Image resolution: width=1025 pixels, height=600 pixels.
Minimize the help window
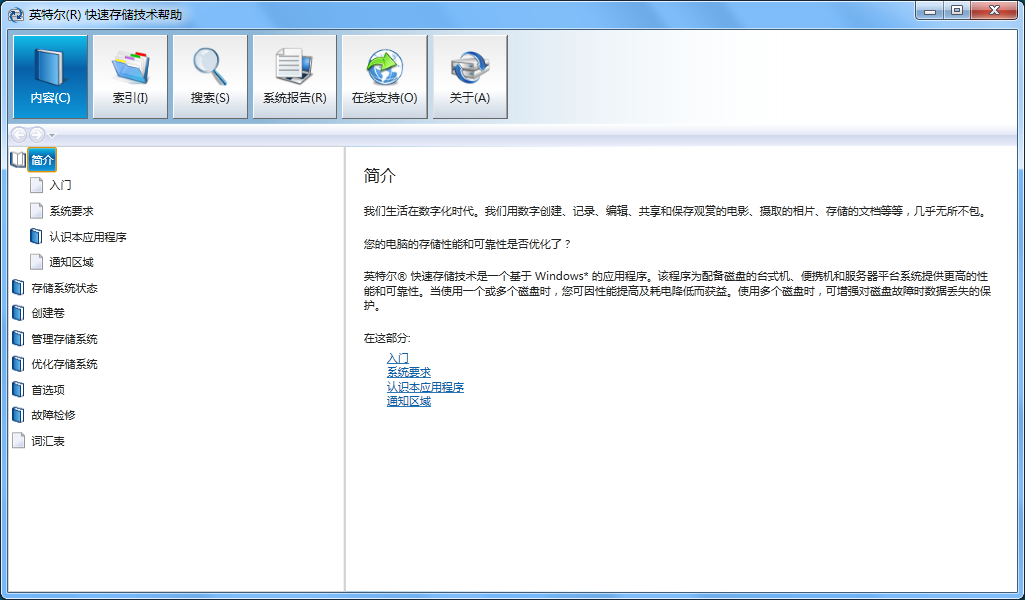click(x=930, y=10)
